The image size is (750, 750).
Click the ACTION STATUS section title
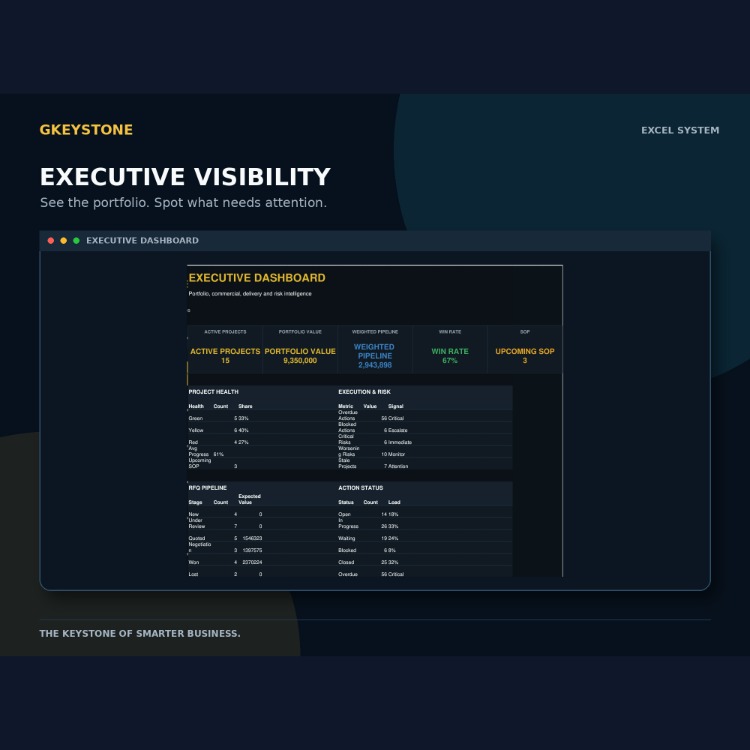(x=361, y=488)
